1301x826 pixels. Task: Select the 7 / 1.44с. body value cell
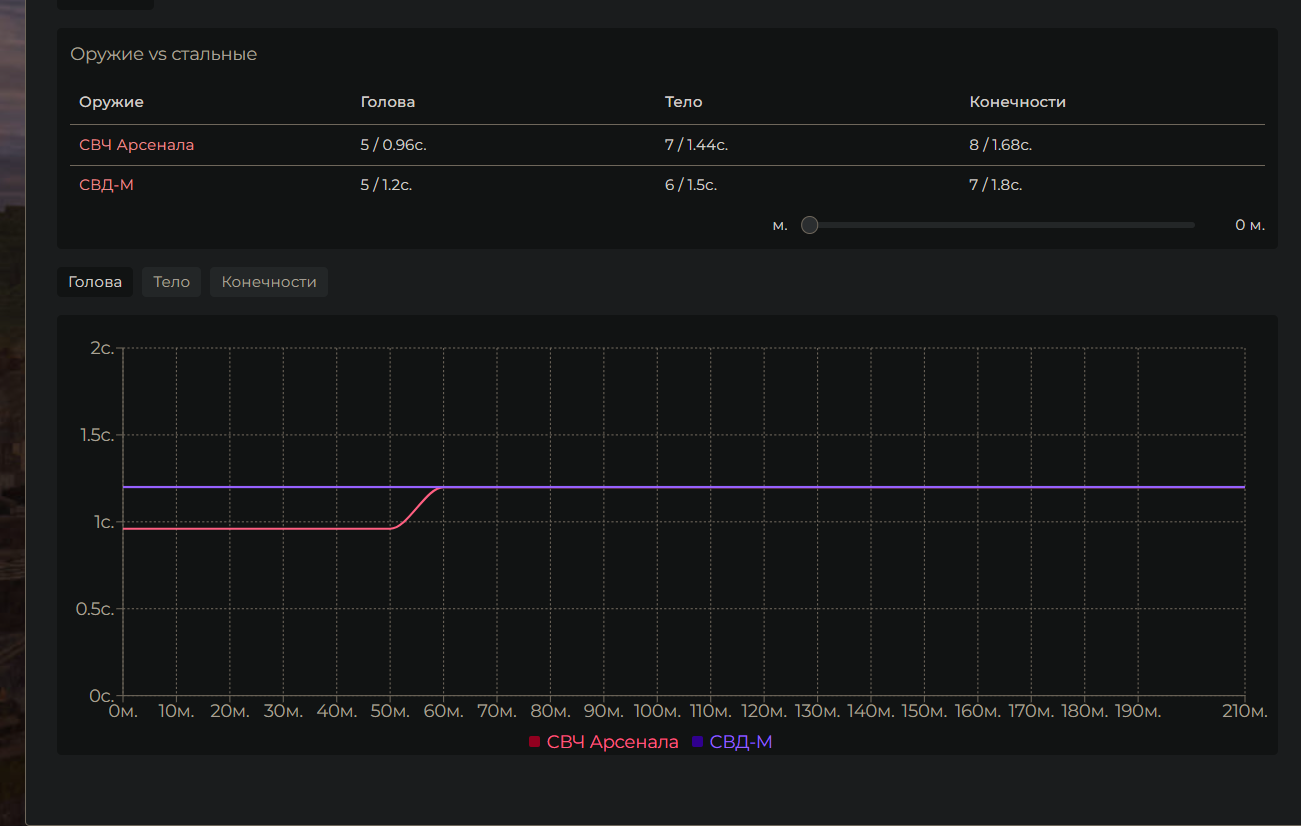696,145
